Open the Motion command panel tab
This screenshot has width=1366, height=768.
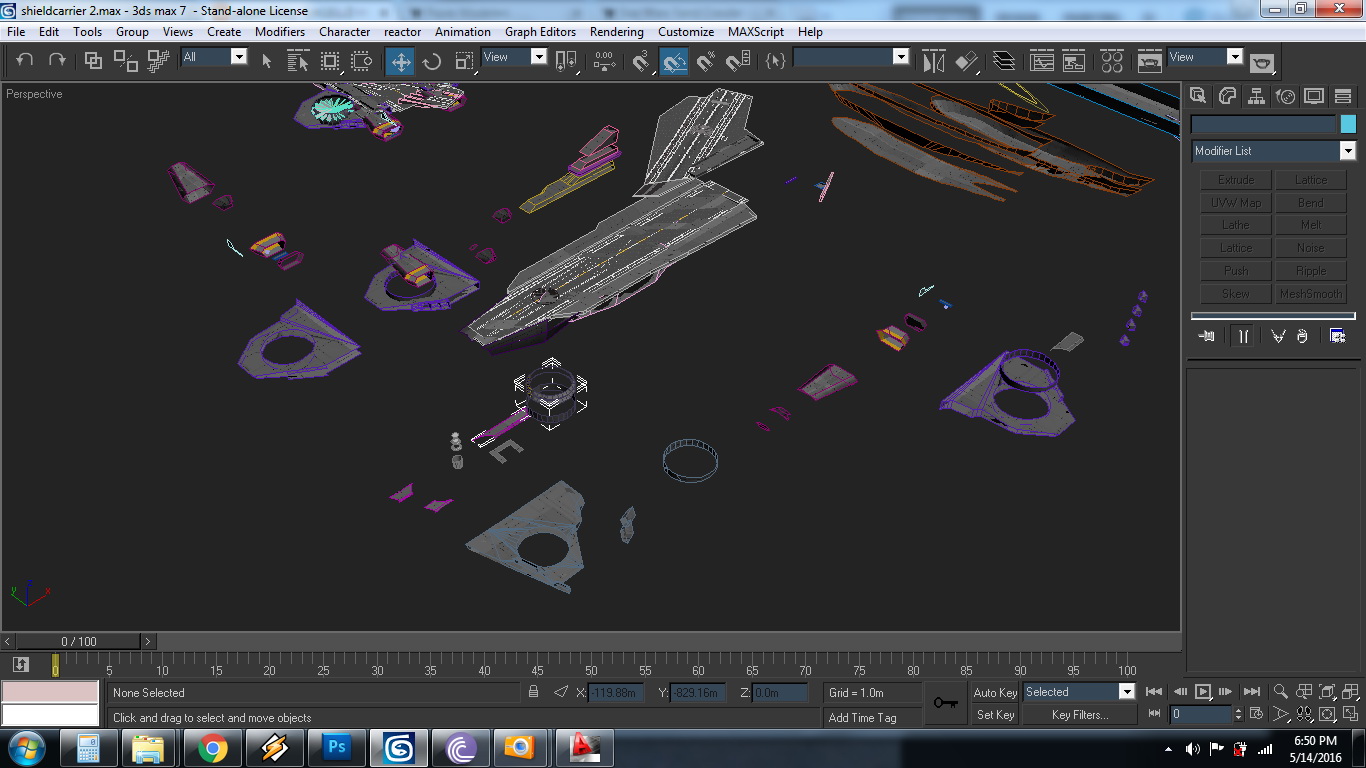[x=1285, y=96]
